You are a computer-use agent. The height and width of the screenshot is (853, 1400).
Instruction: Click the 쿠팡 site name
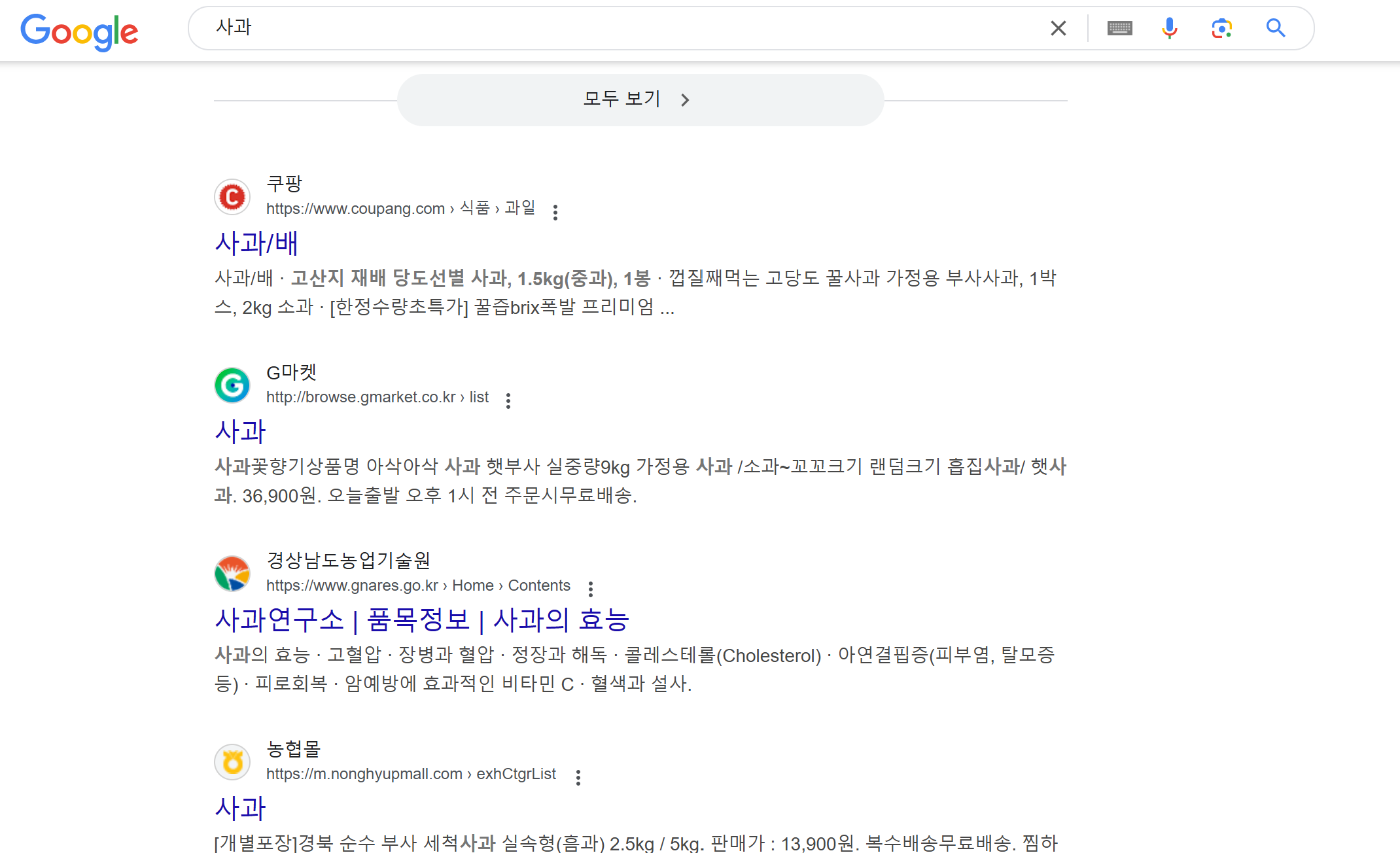(284, 183)
